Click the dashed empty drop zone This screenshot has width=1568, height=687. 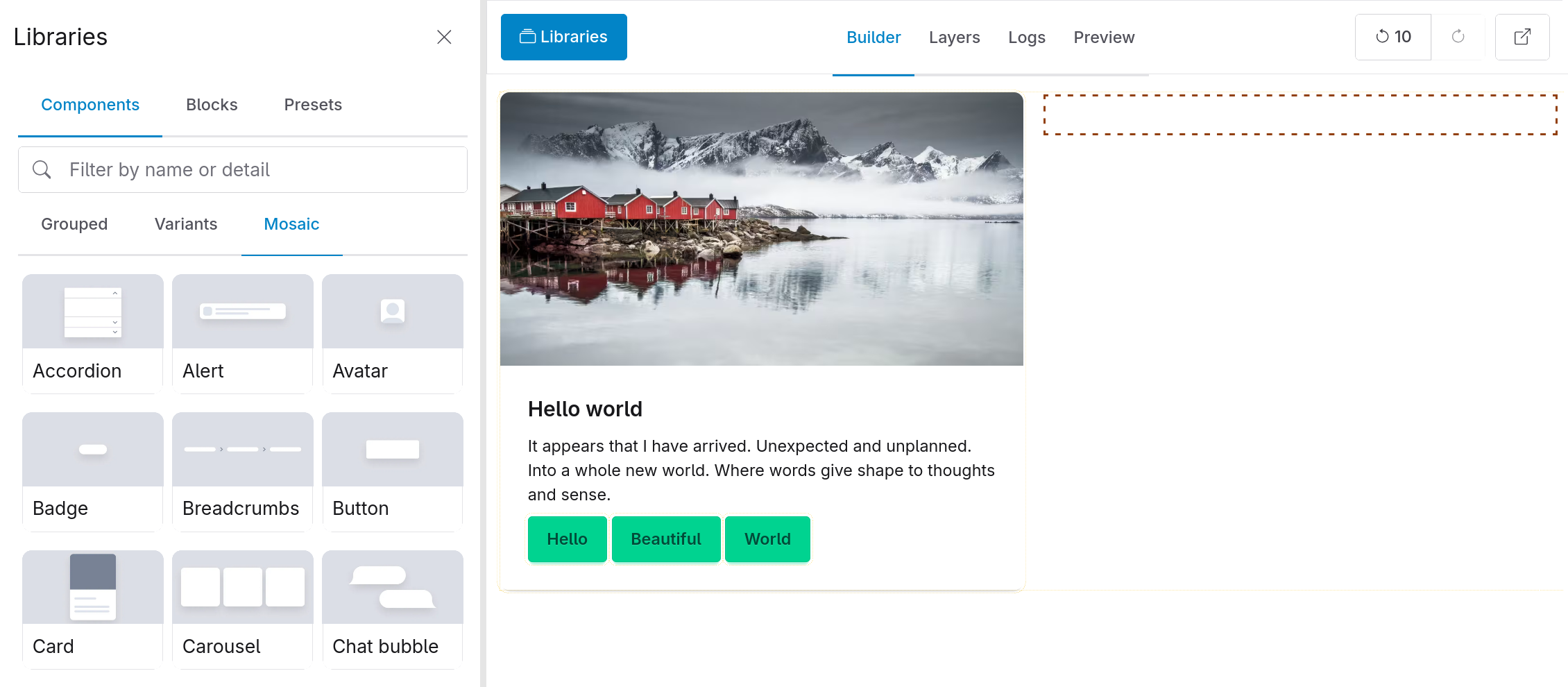tap(1300, 114)
